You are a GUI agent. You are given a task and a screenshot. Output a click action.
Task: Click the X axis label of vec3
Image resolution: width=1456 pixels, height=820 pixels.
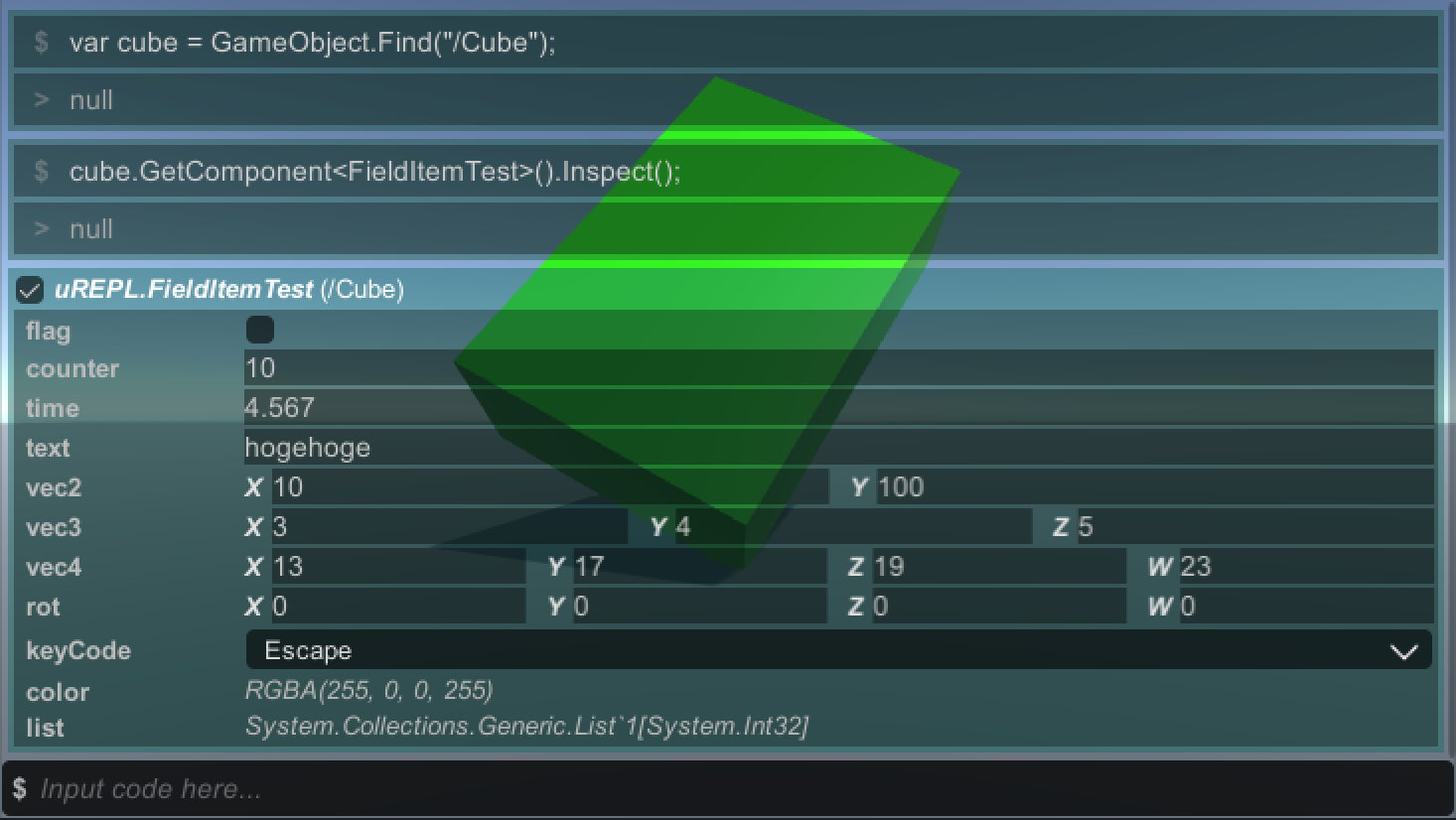(254, 527)
